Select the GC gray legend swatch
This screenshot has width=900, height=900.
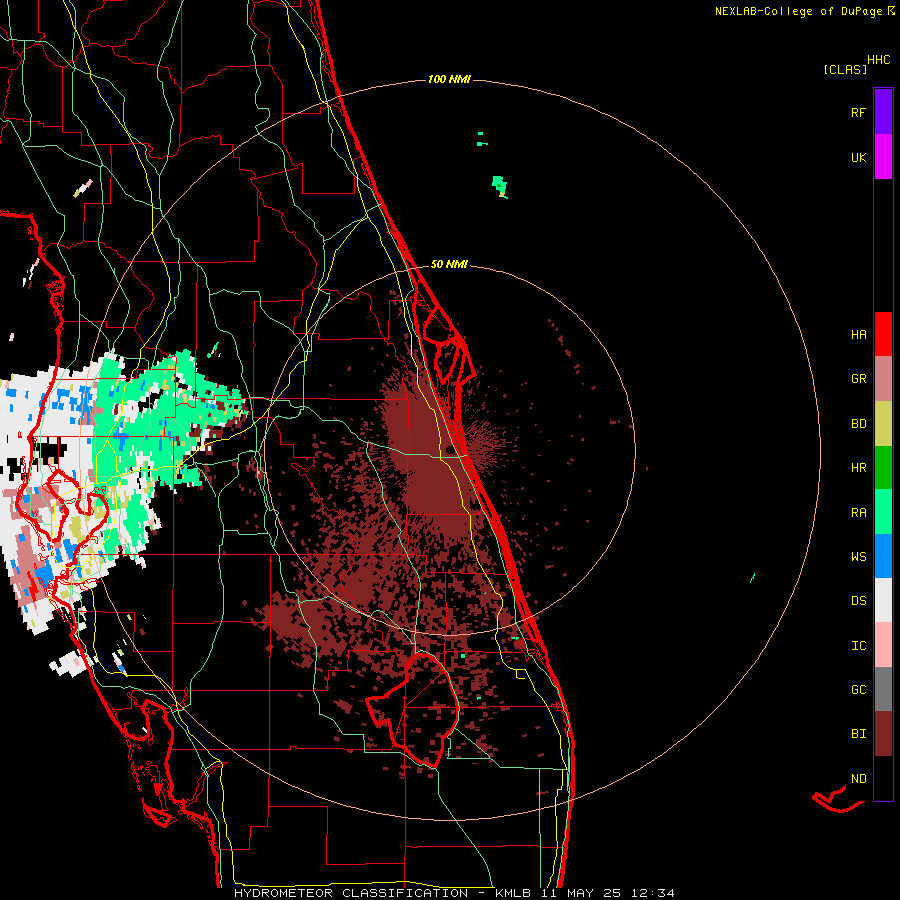883,689
